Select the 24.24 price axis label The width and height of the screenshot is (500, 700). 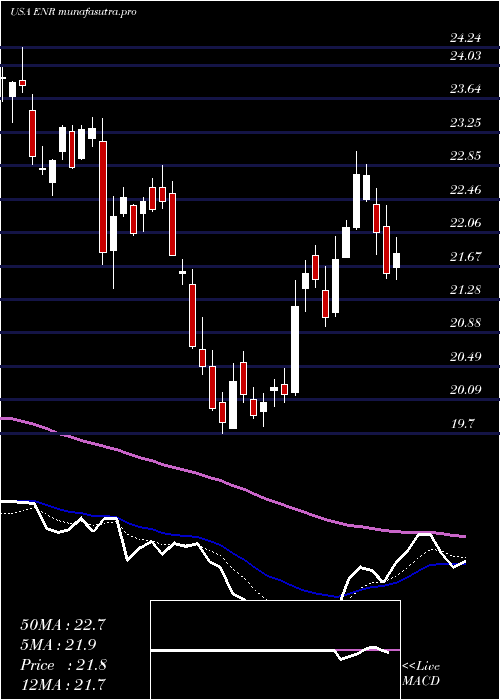click(x=465, y=38)
